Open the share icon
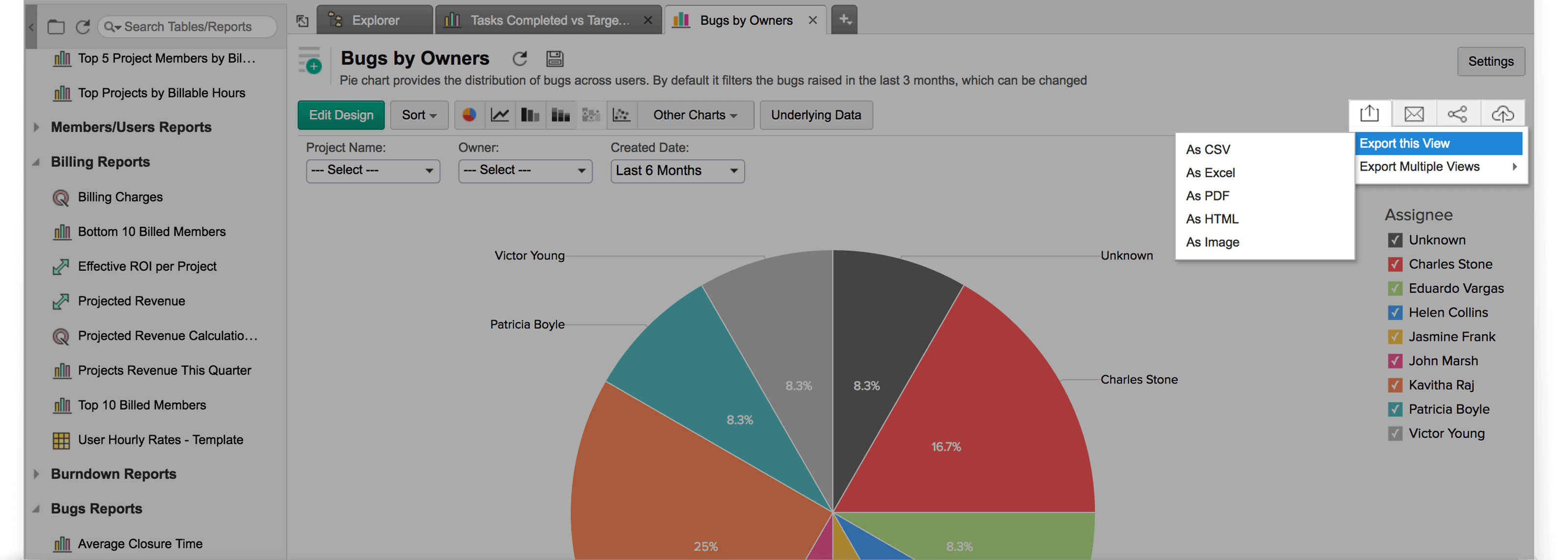The height and width of the screenshot is (560, 1568). tap(1457, 114)
